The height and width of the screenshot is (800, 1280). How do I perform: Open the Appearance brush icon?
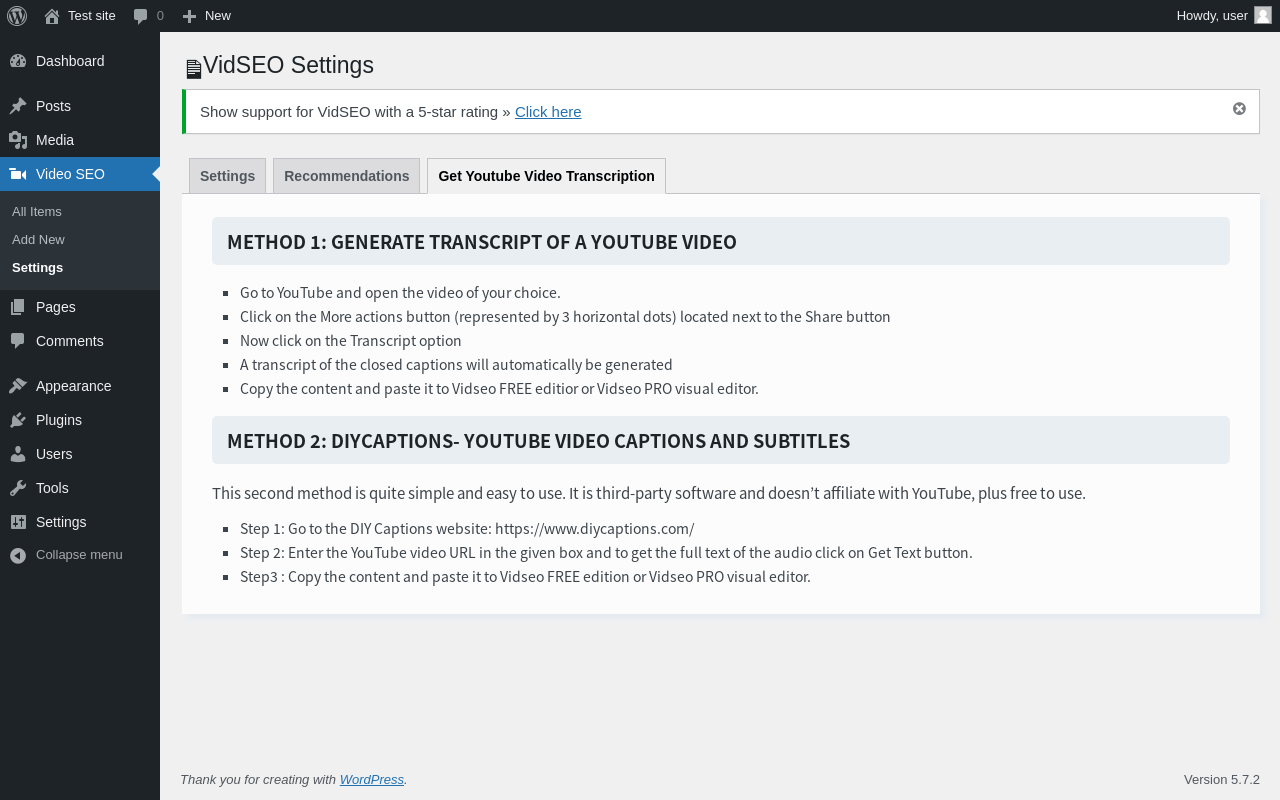point(18,386)
